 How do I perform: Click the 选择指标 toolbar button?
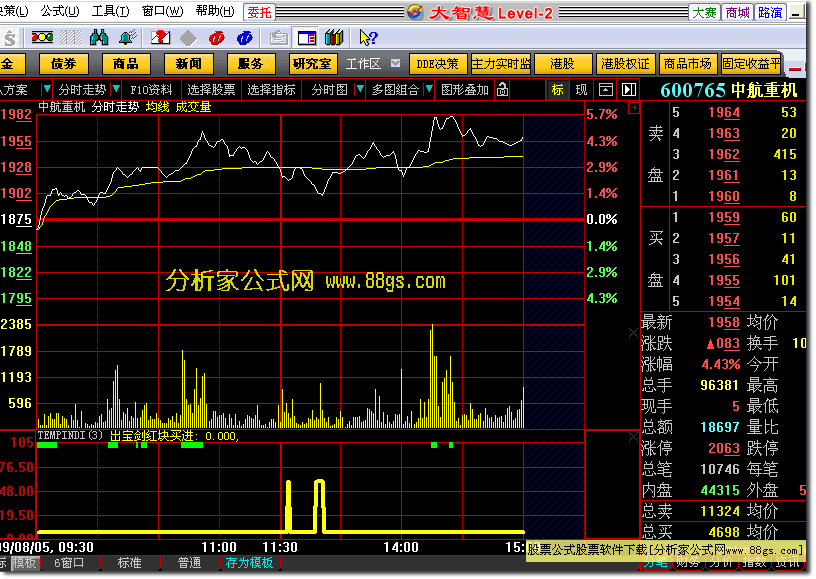pyautogui.click(x=271, y=89)
